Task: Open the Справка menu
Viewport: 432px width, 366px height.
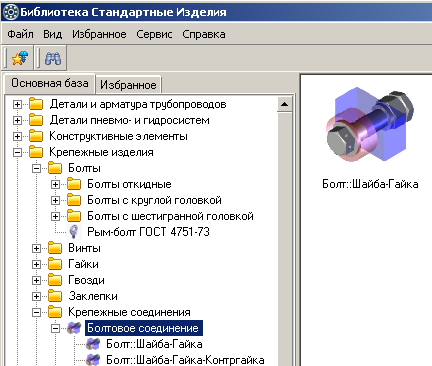Action: pos(204,34)
